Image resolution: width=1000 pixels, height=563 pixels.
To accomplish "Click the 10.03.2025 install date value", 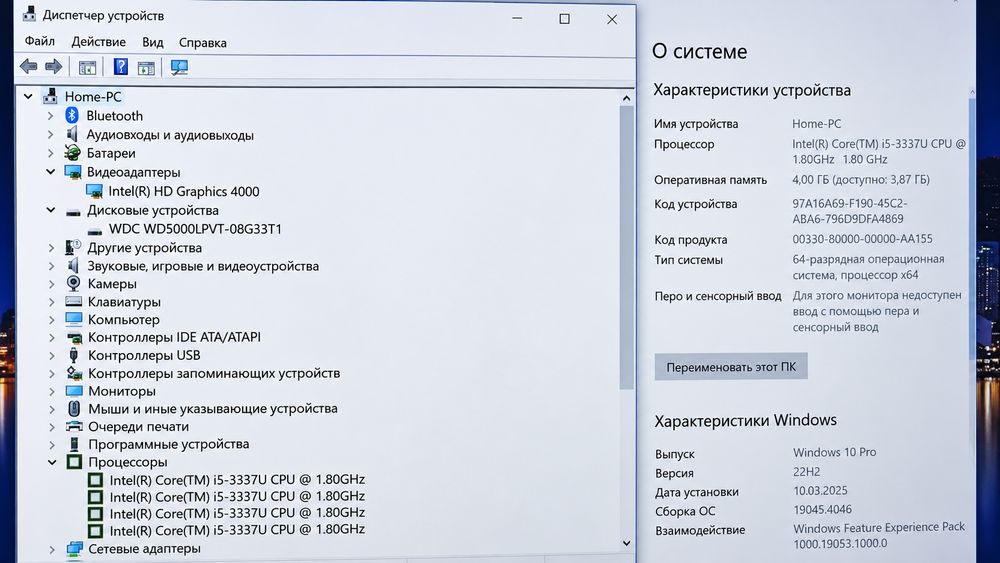I will 820,491.
